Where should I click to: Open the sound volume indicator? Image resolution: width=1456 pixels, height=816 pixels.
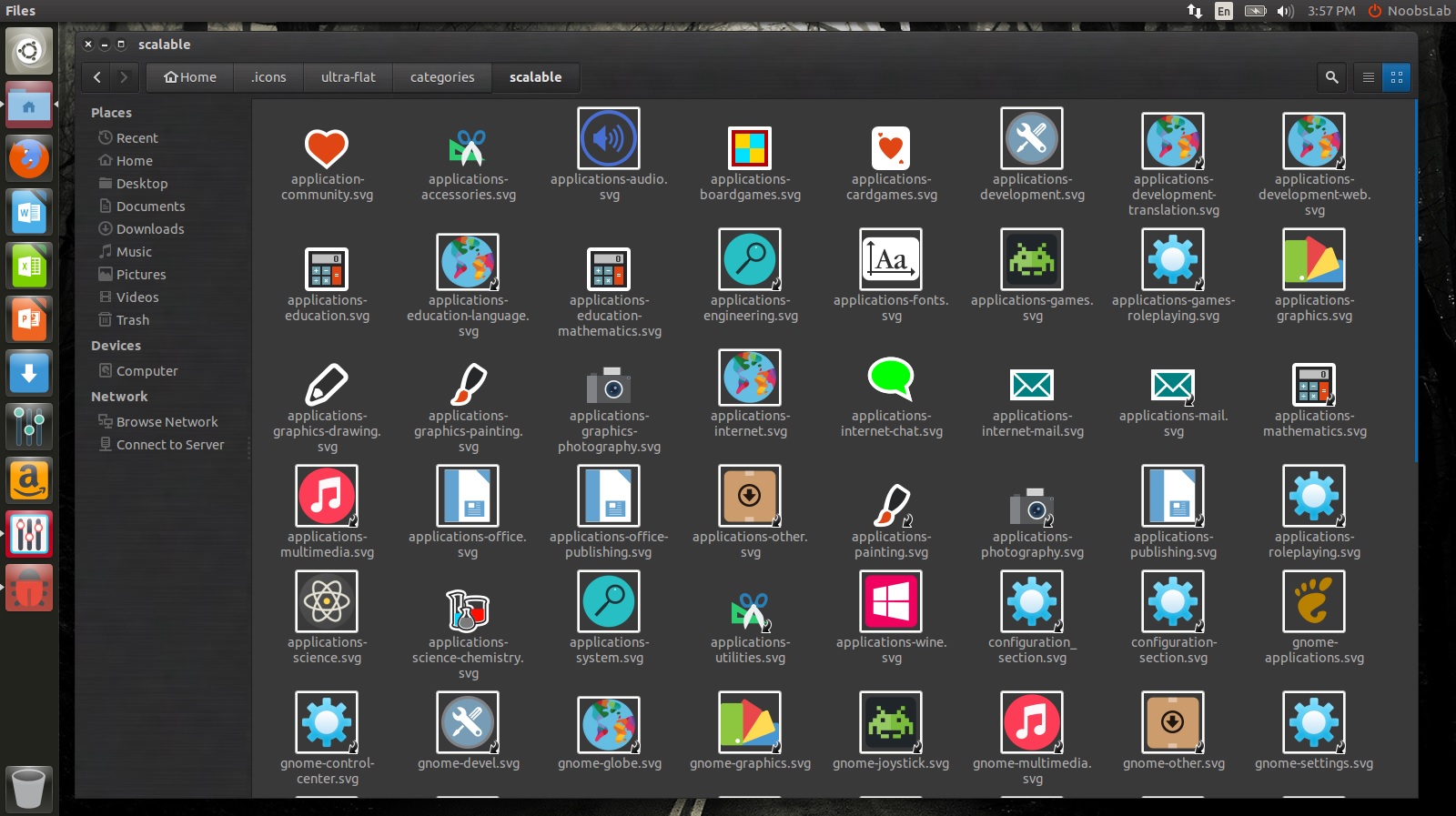coord(1285,11)
